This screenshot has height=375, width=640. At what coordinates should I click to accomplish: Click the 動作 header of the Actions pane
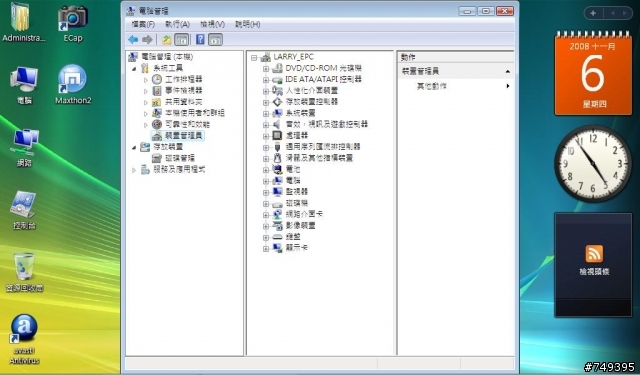(x=456, y=57)
